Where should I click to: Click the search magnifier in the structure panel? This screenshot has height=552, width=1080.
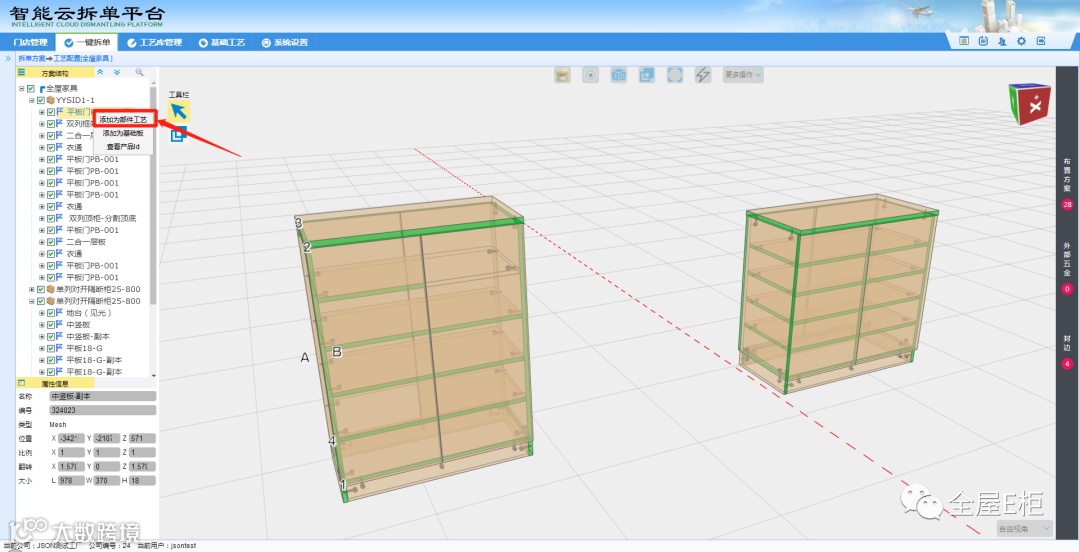(x=139, y=73)
